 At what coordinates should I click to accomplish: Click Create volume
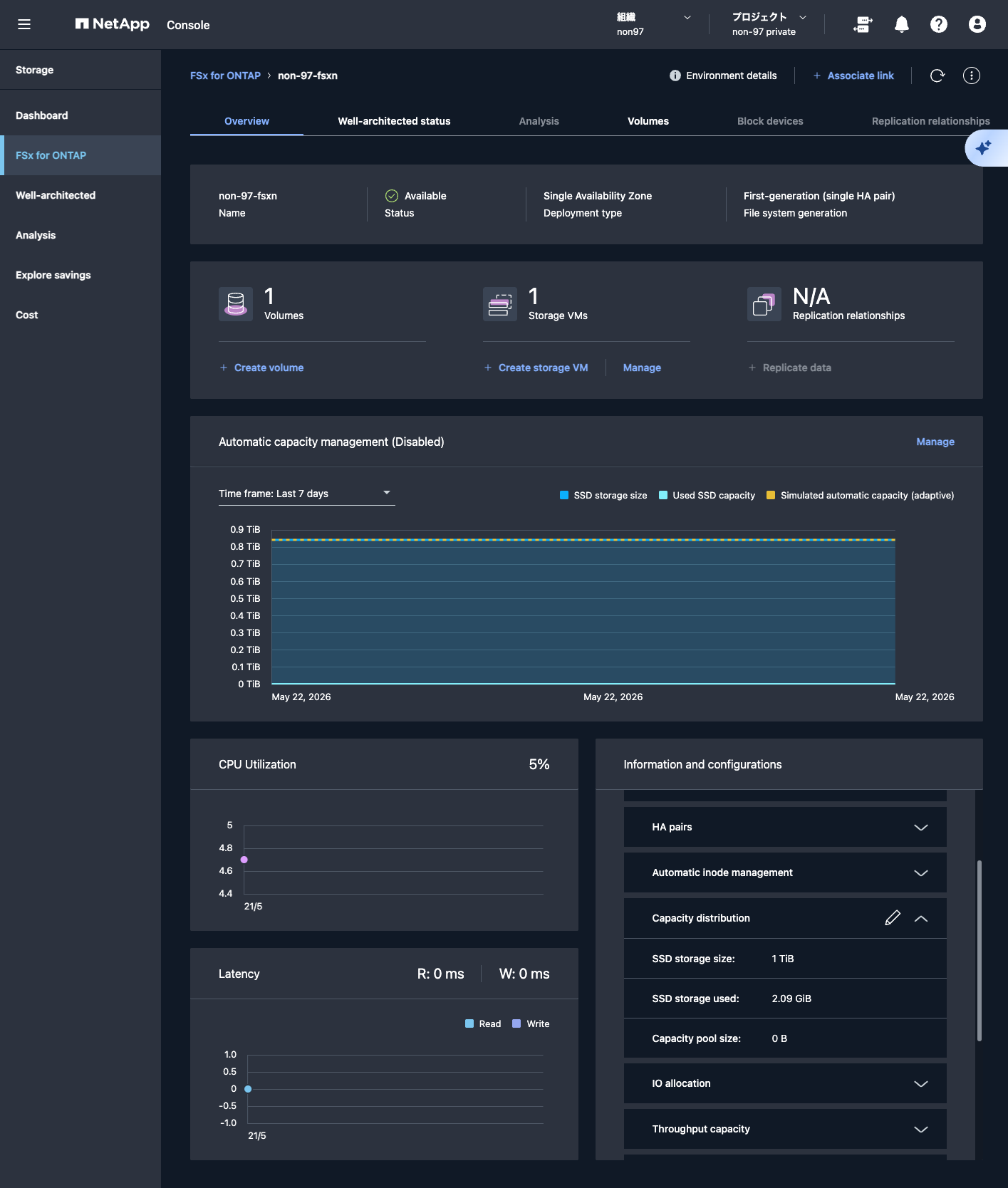pos(262,368)
